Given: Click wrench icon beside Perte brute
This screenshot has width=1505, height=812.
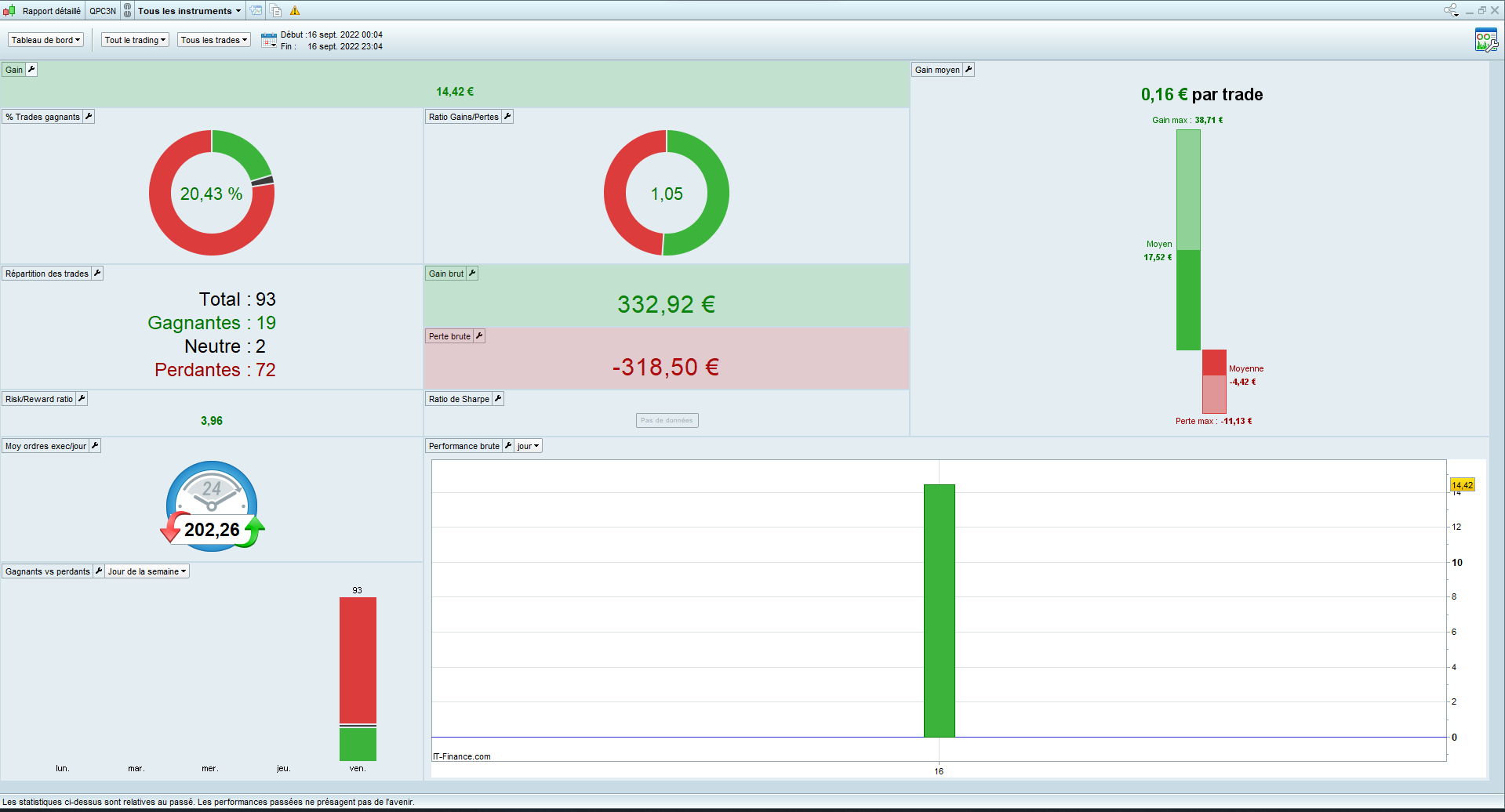Looking at the screenshot, I should tap(479, 335).
